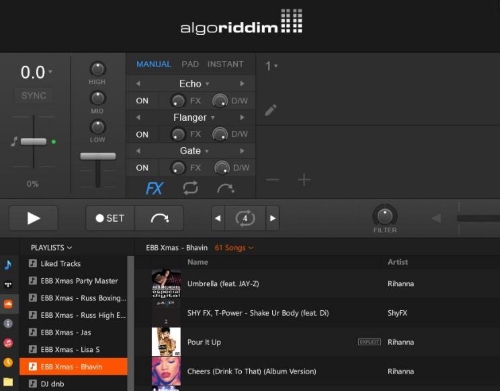Open EBB Xmas Party Master playlist
Screen dimensions: 500x391
coord(73,281)
